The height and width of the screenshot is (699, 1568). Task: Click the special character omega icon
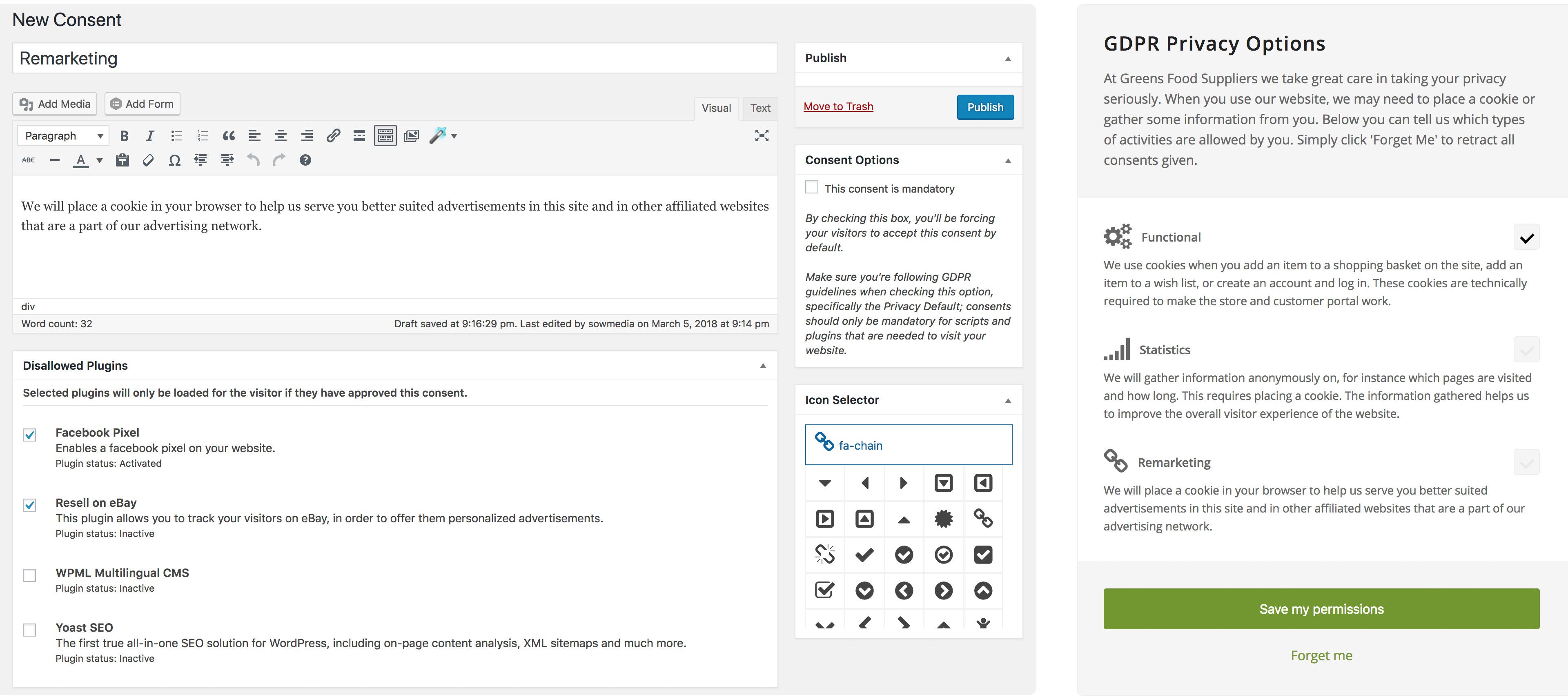click(x=175, y=161)
